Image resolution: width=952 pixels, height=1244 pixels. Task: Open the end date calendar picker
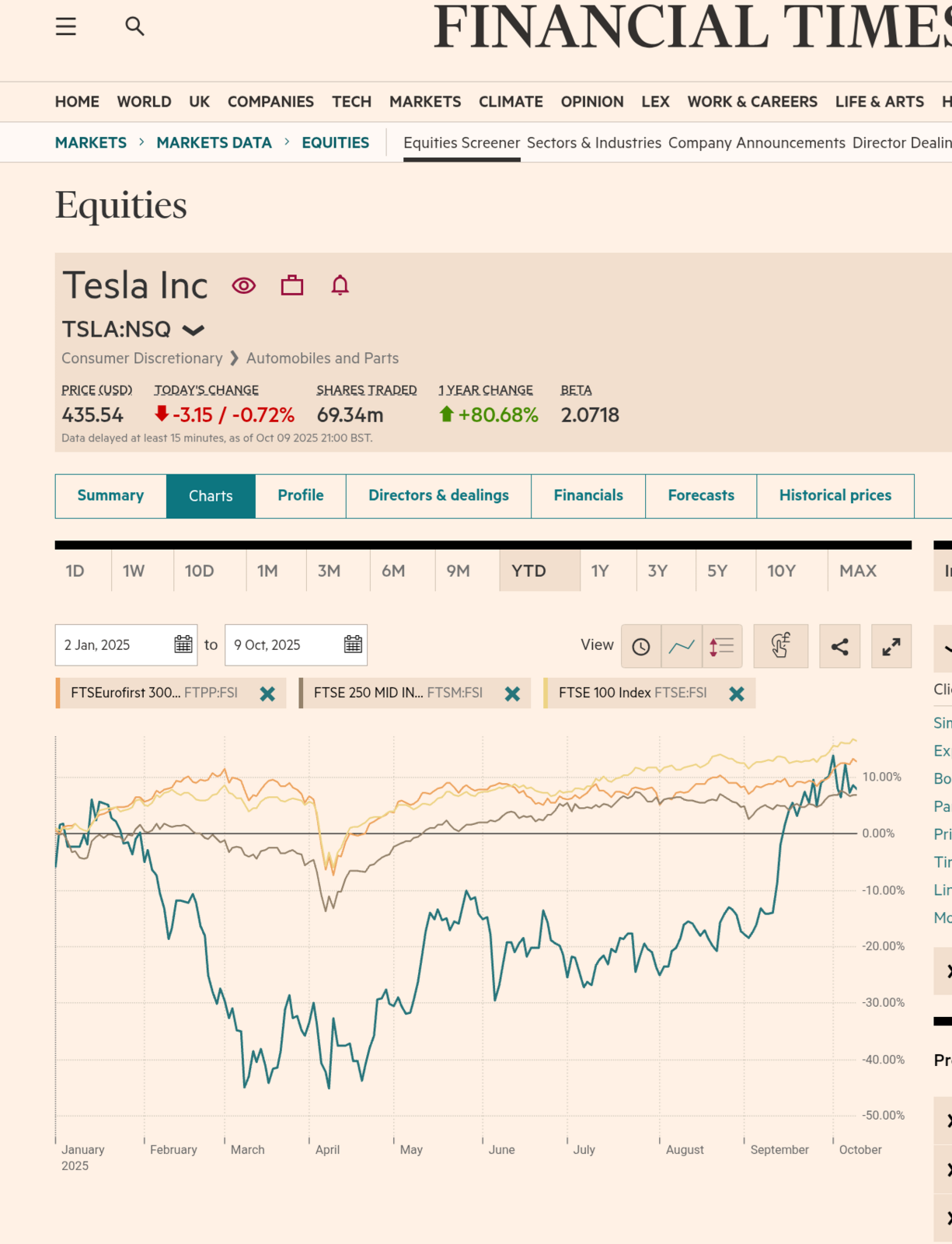(353, 645)
